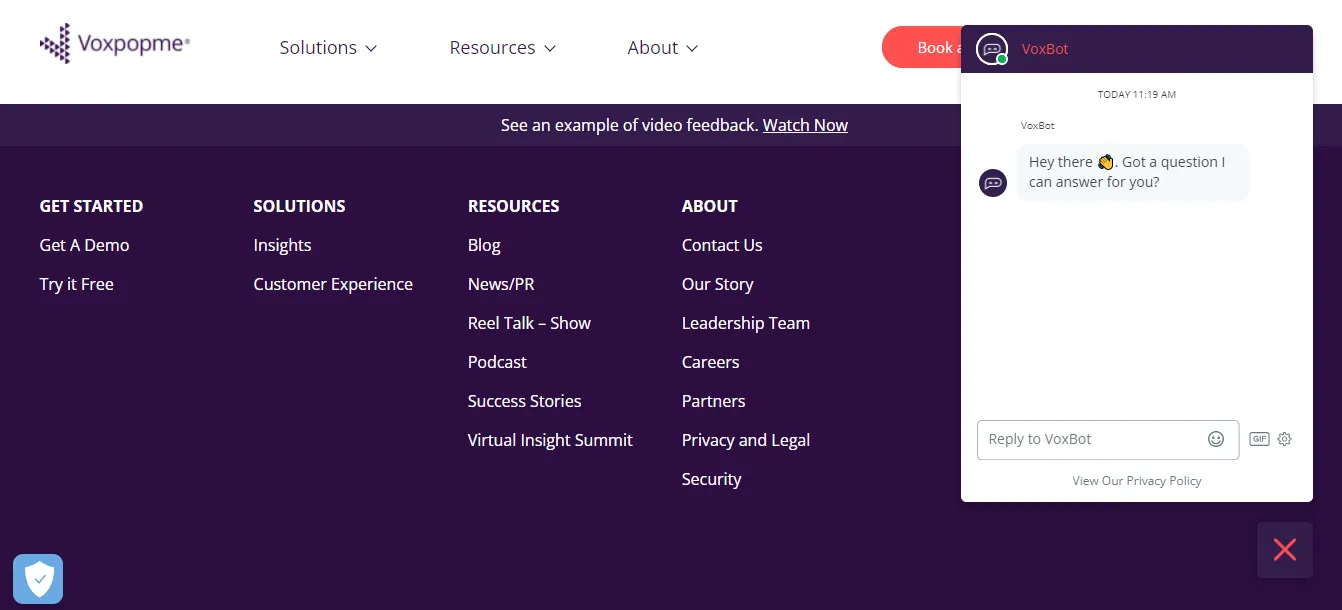1342x610 pixels.
Task: Visit the Careers footer link
Action: (710, 362)
